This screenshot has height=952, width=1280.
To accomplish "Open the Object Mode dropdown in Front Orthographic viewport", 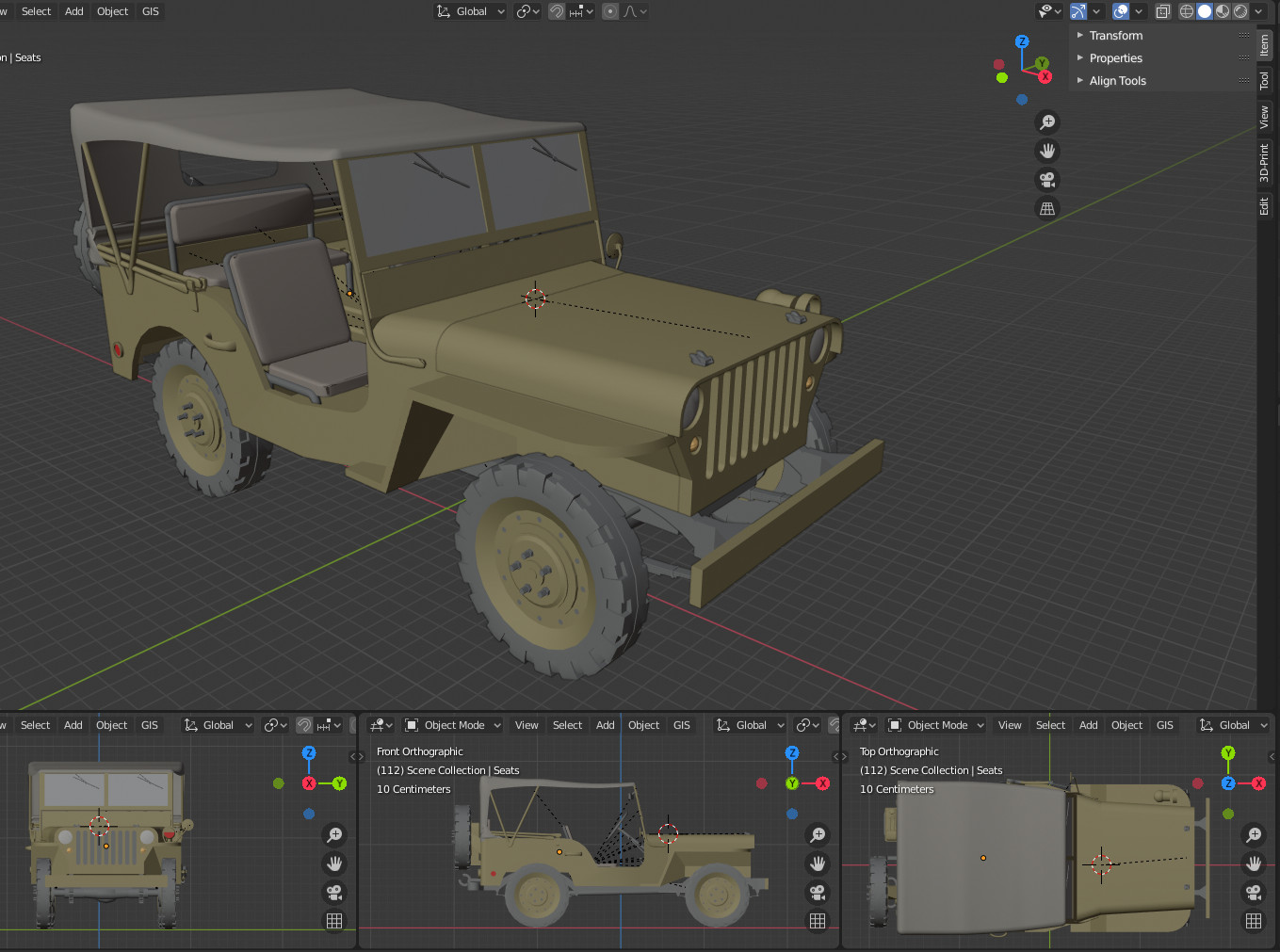I will point(453,725).
